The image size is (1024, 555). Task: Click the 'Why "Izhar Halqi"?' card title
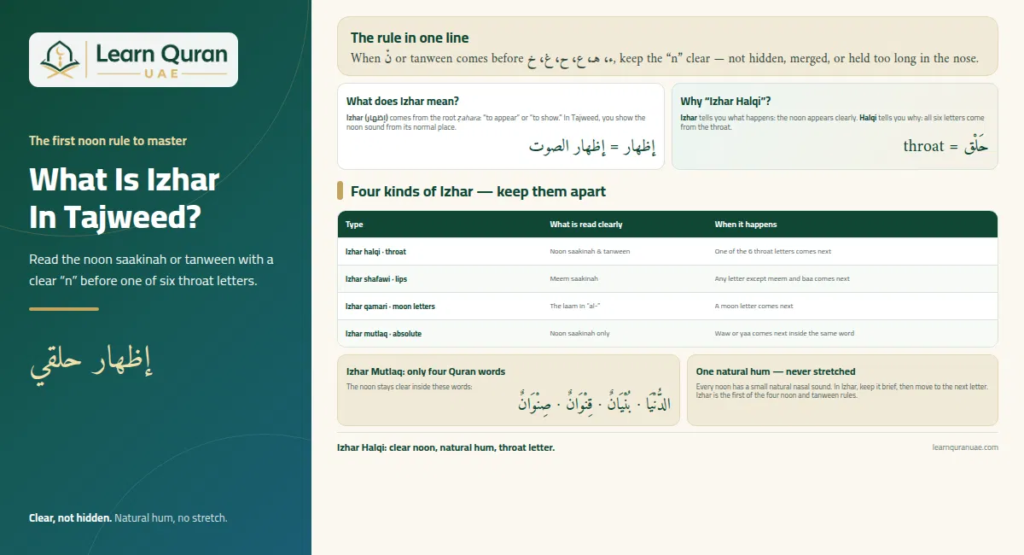click(726, 101)
